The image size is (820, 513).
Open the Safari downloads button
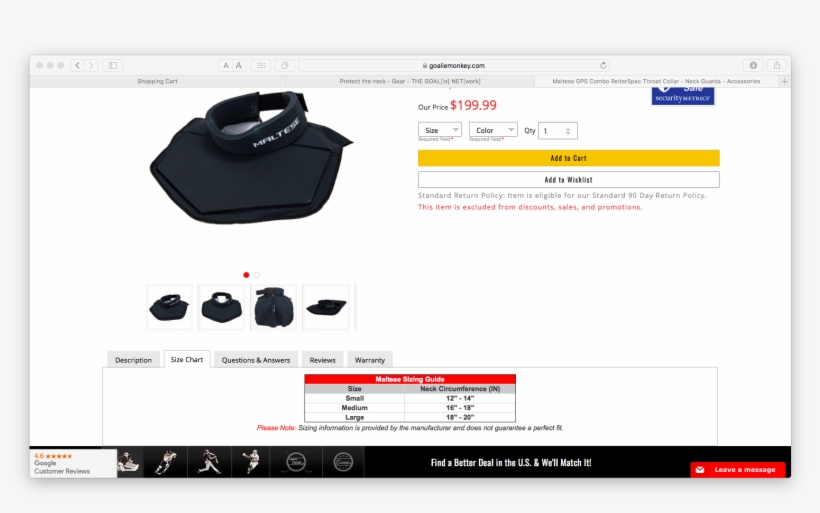[x=753, y=65]
